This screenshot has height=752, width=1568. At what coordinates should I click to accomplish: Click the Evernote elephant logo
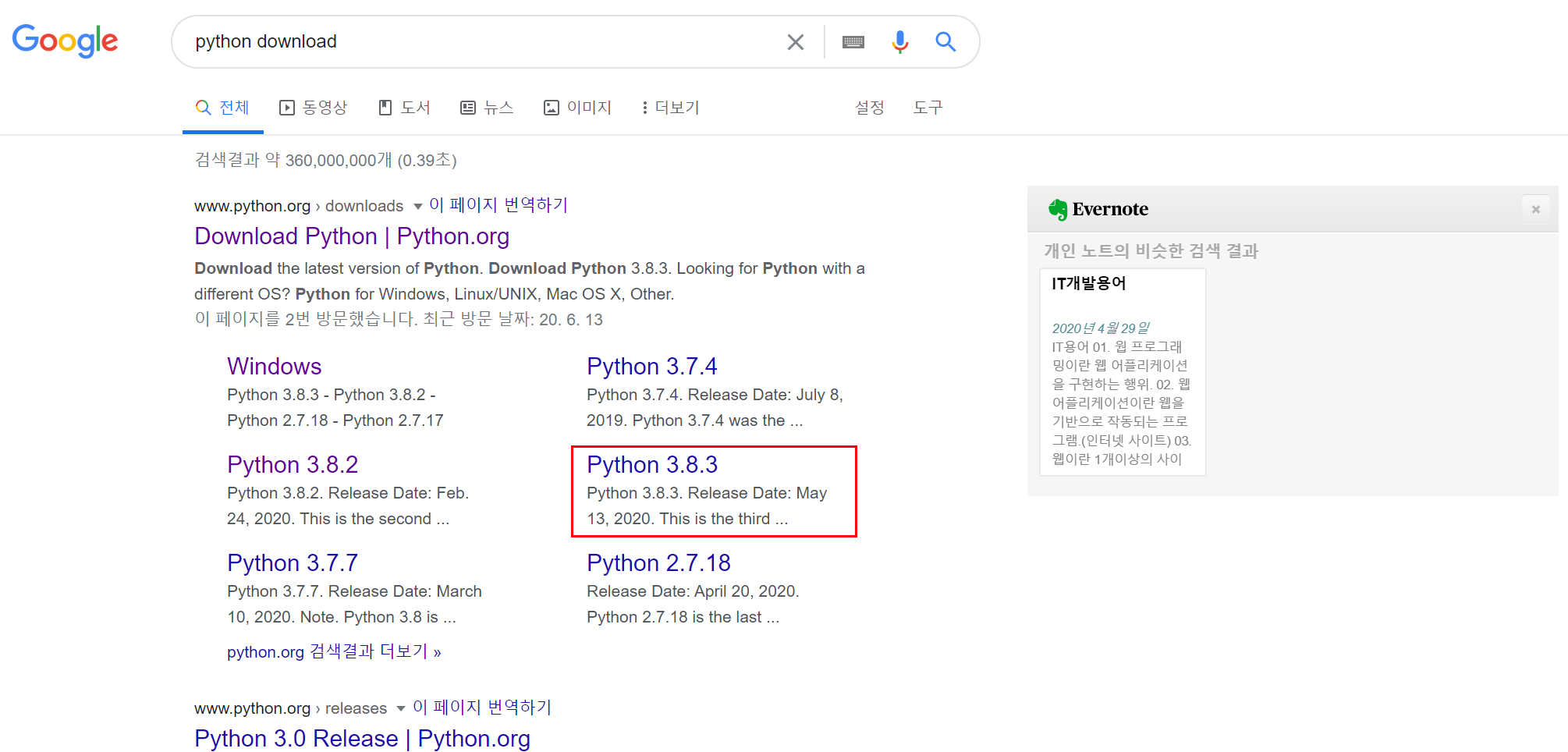click(1058, 209)
